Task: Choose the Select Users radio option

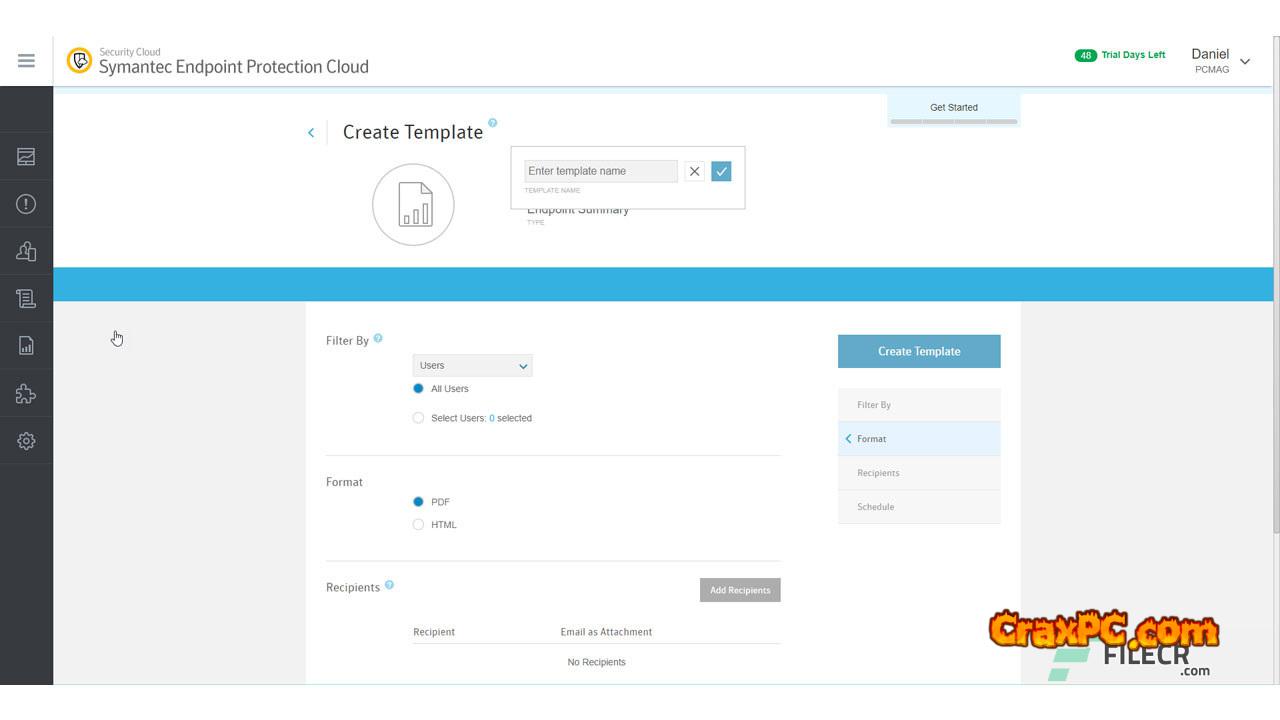Action: coord(418,418)
